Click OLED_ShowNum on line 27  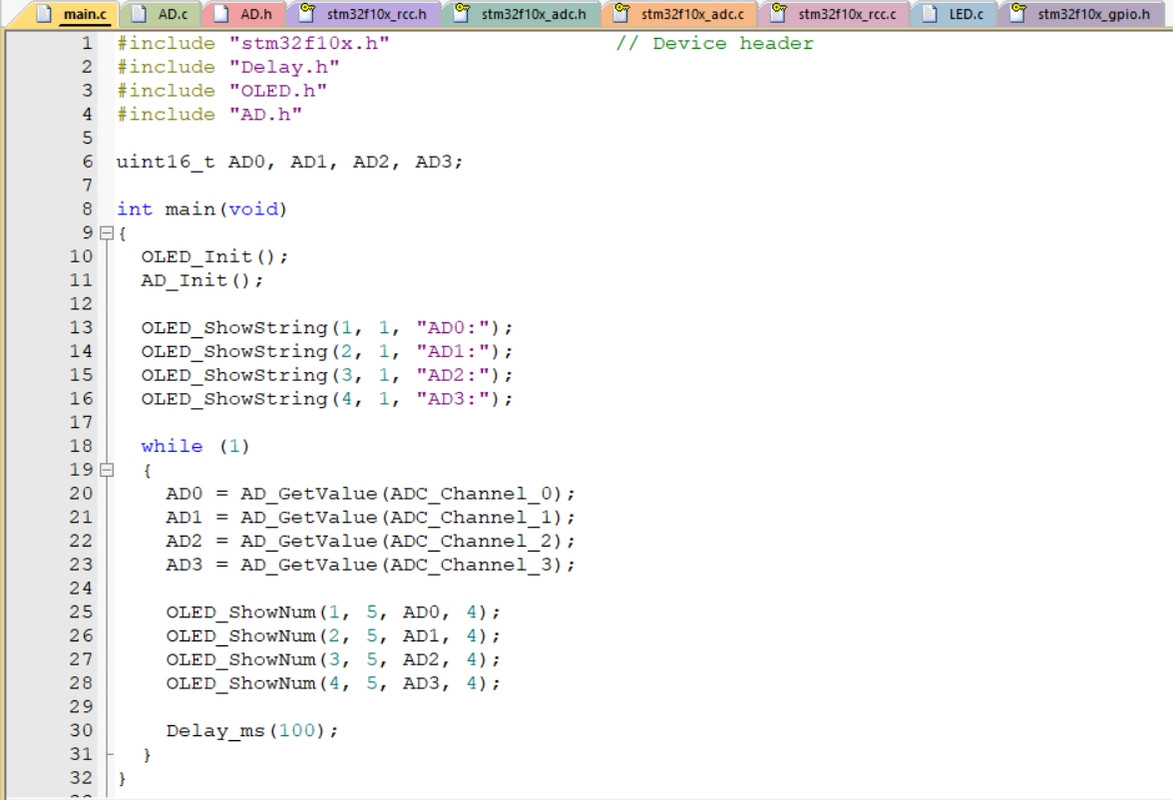point(241,659)
